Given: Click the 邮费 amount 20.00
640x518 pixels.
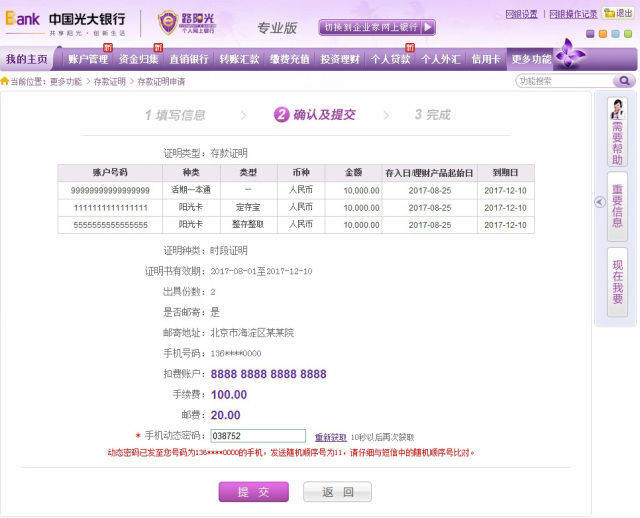Looking at the screenshot, I should click(x=226, y=415).
